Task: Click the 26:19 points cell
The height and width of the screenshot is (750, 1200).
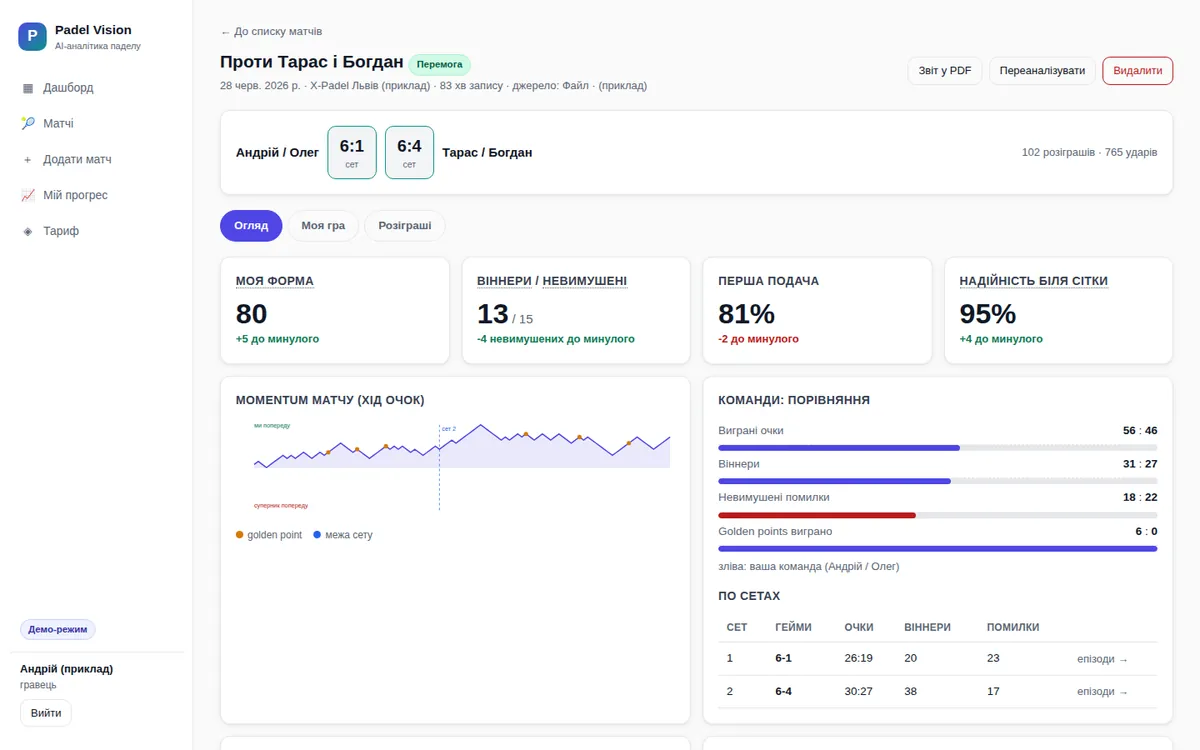Action: pyautogui.click(x=859, y=660)
